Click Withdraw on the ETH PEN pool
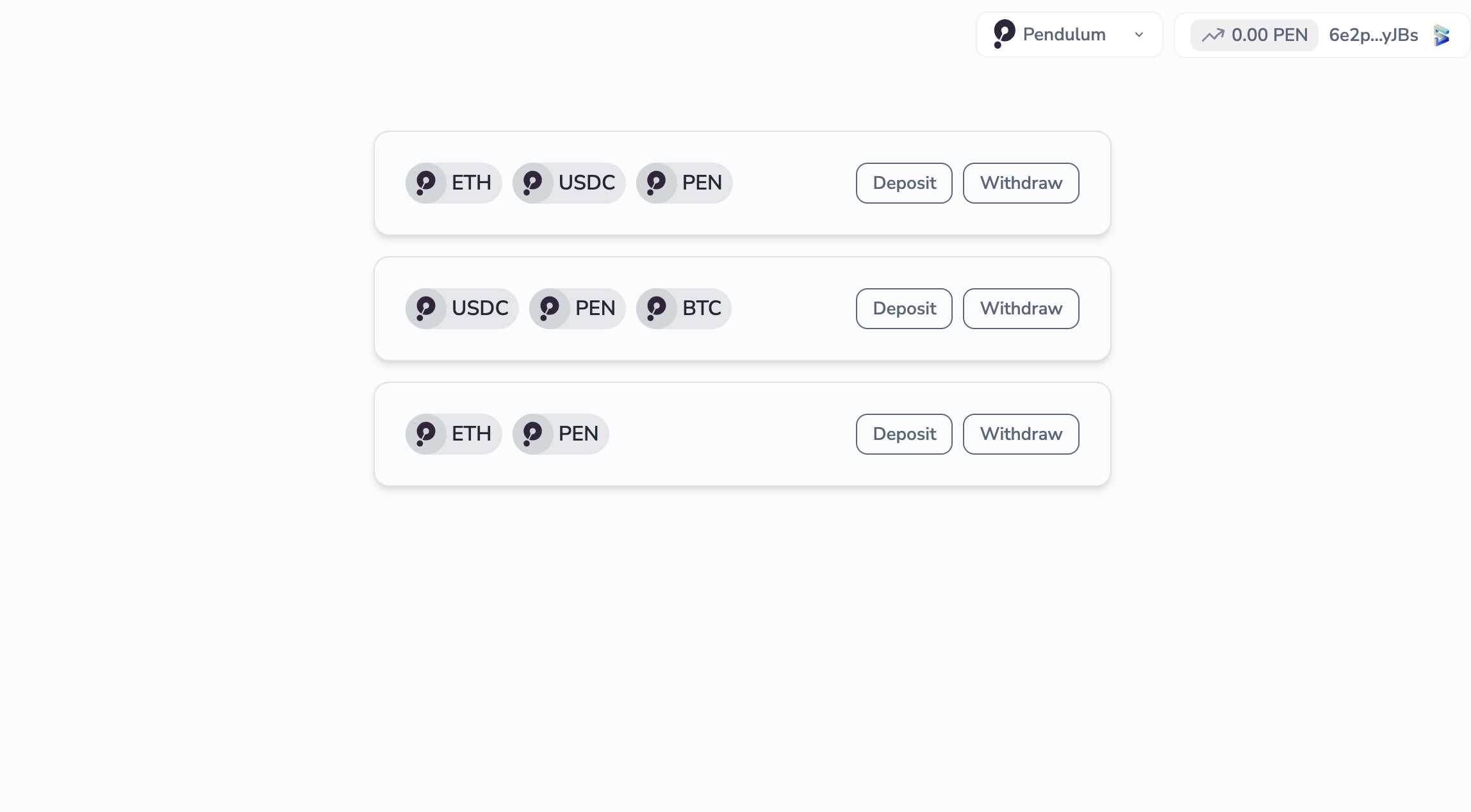This screenshot has width=1471, height=812. click(1021, 434)
